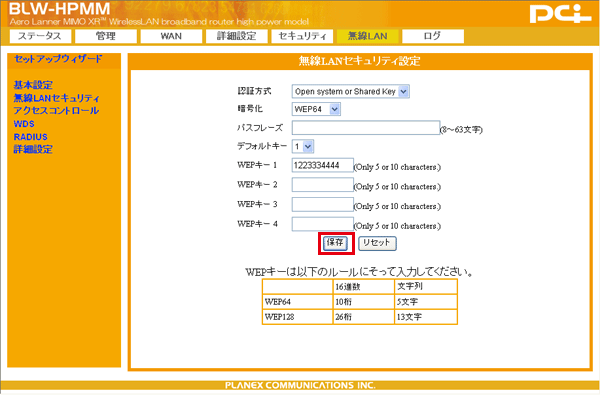This screenshot has width=600, height=395.
Task: Open the デフォルトキー dropdown
Action: click(x=303, y=146)
